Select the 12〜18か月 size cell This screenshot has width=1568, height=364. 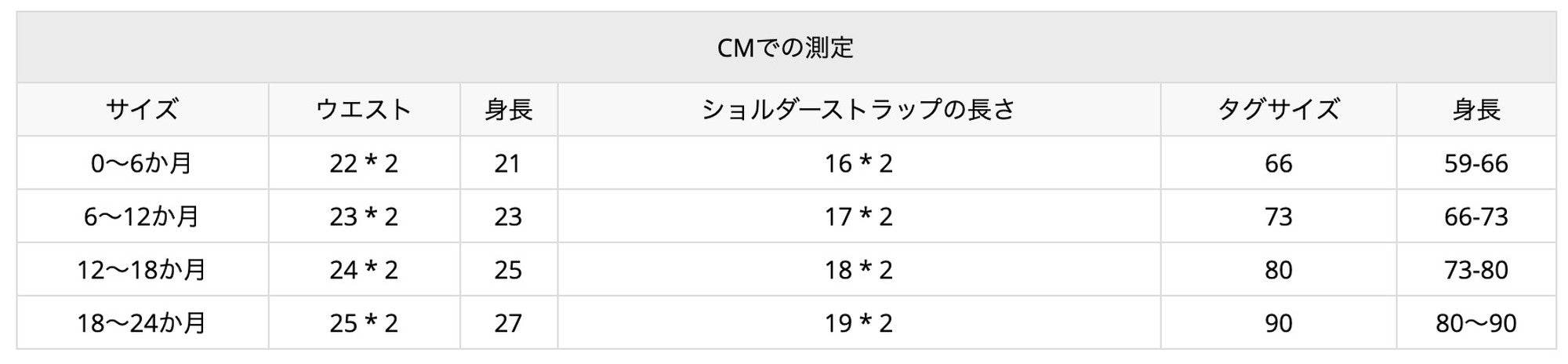pos(142,270)
